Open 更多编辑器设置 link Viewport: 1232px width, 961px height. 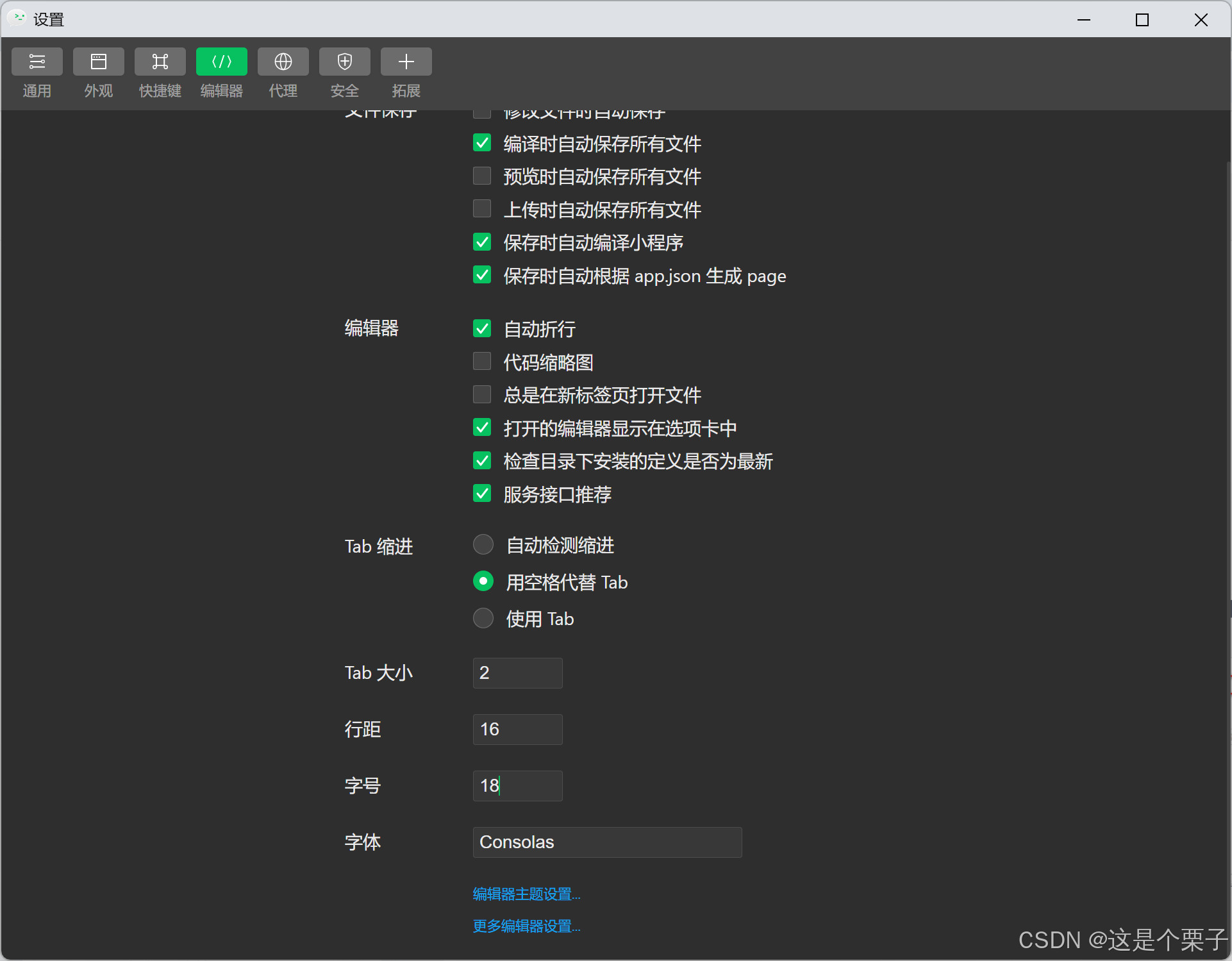(526, 926)
